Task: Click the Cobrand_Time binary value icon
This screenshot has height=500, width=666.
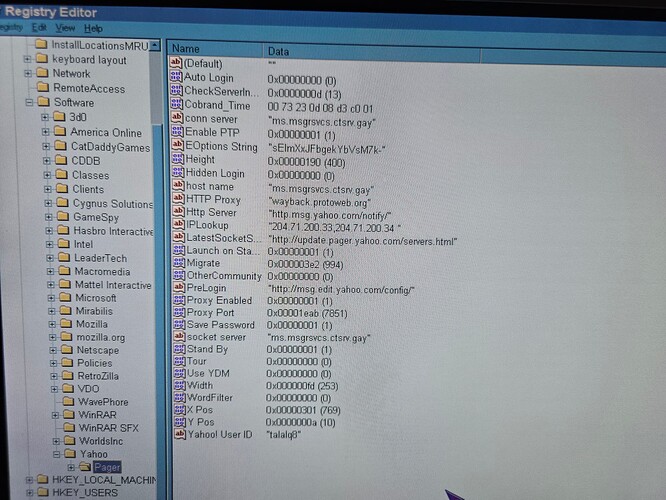Action: 177,104
